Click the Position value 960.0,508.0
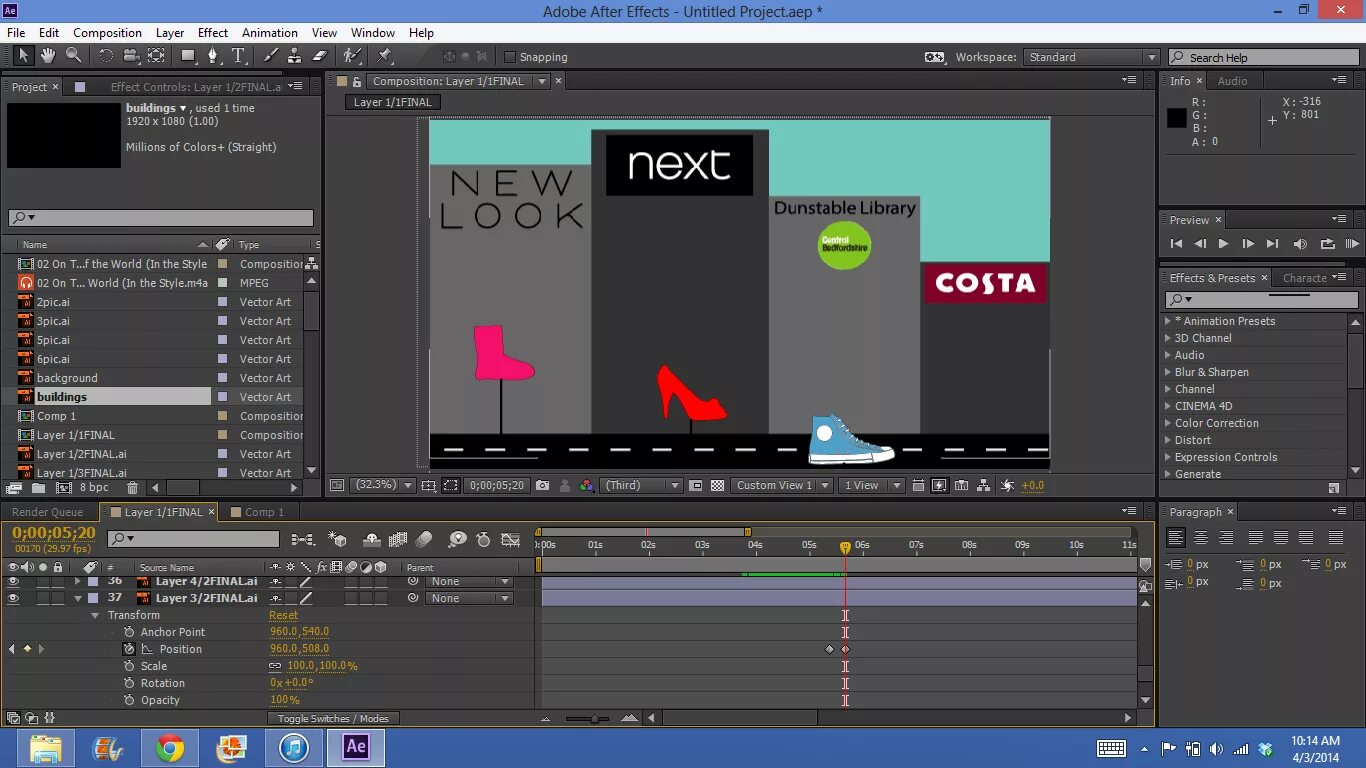 pos(299,649)
